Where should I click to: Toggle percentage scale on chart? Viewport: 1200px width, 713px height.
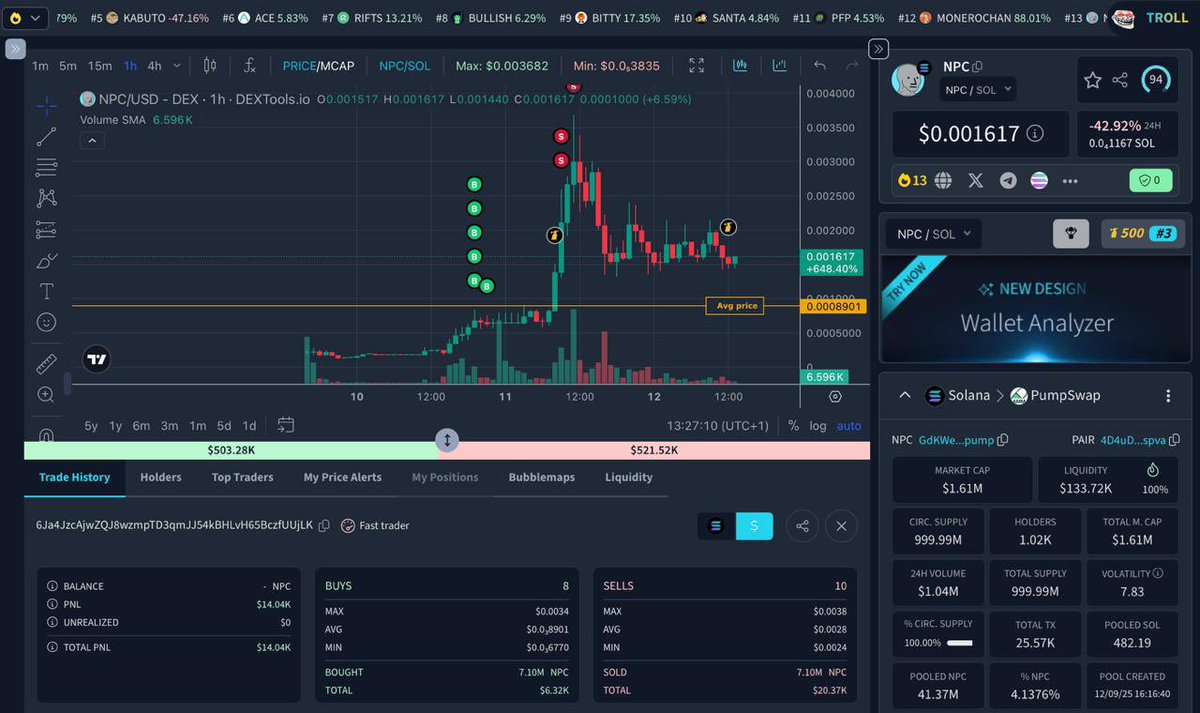tap(793, 426)
